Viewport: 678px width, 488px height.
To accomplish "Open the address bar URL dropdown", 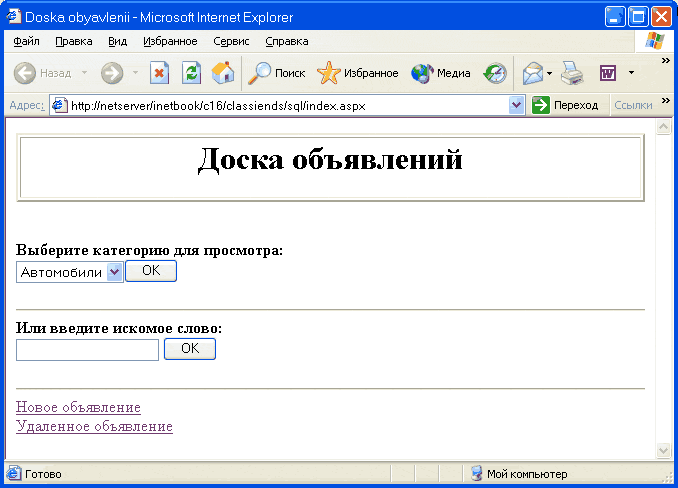I will pos(516,105).
